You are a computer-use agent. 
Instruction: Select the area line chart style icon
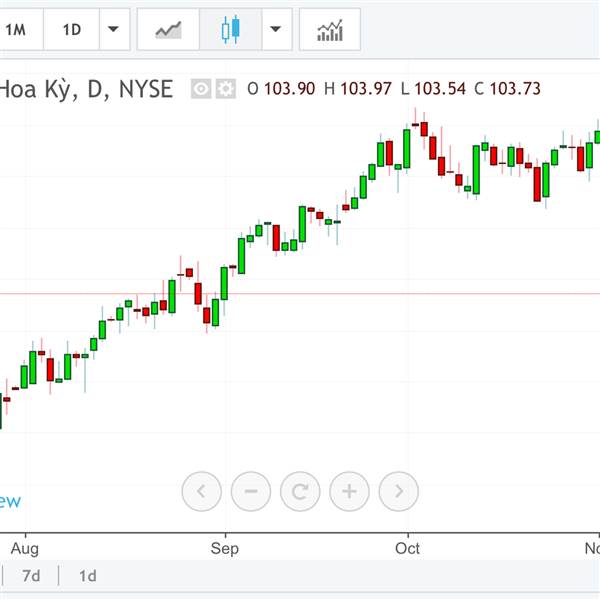pos(168,30)
